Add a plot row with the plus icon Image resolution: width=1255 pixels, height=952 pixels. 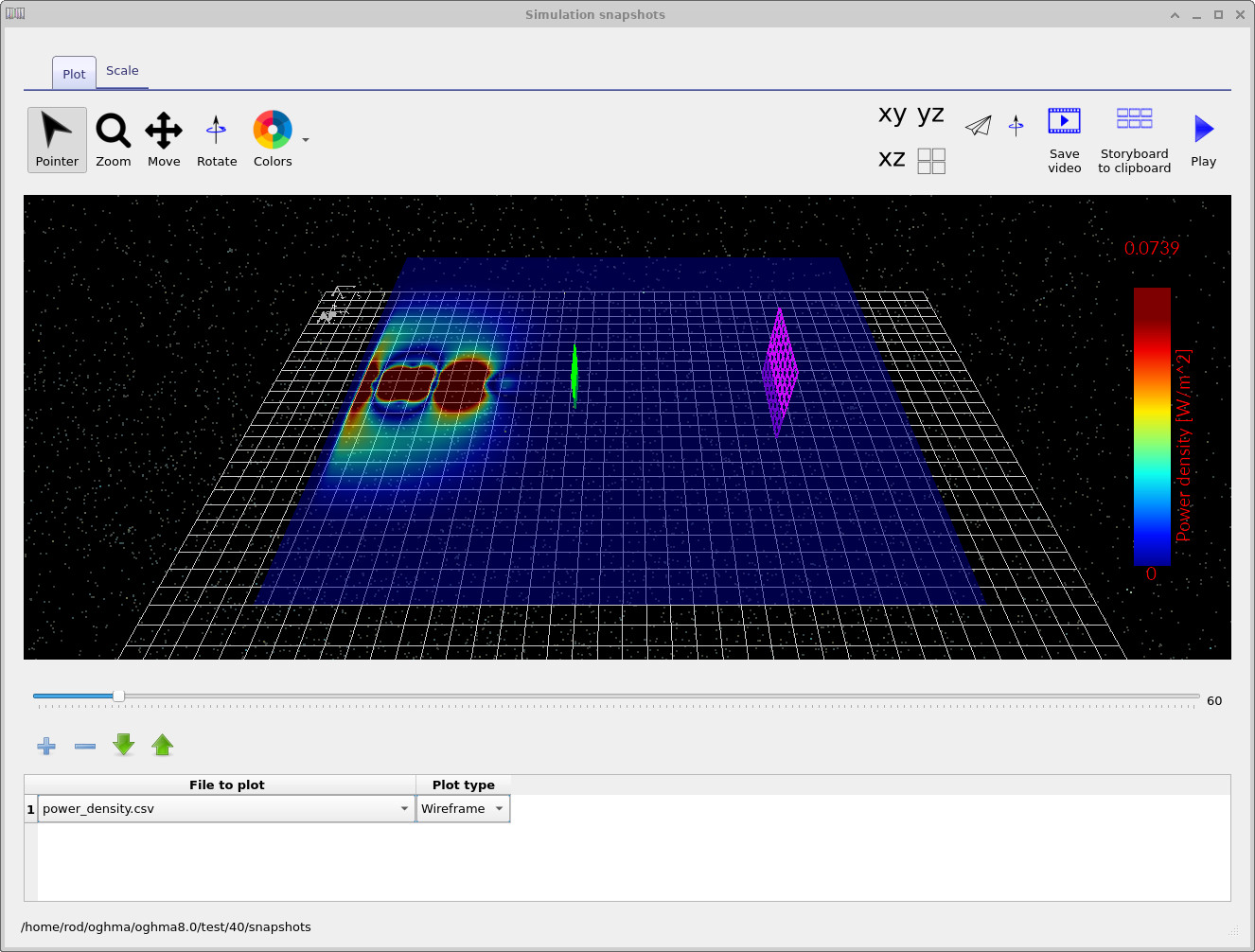pyautogui.click(x=45, y=746)
